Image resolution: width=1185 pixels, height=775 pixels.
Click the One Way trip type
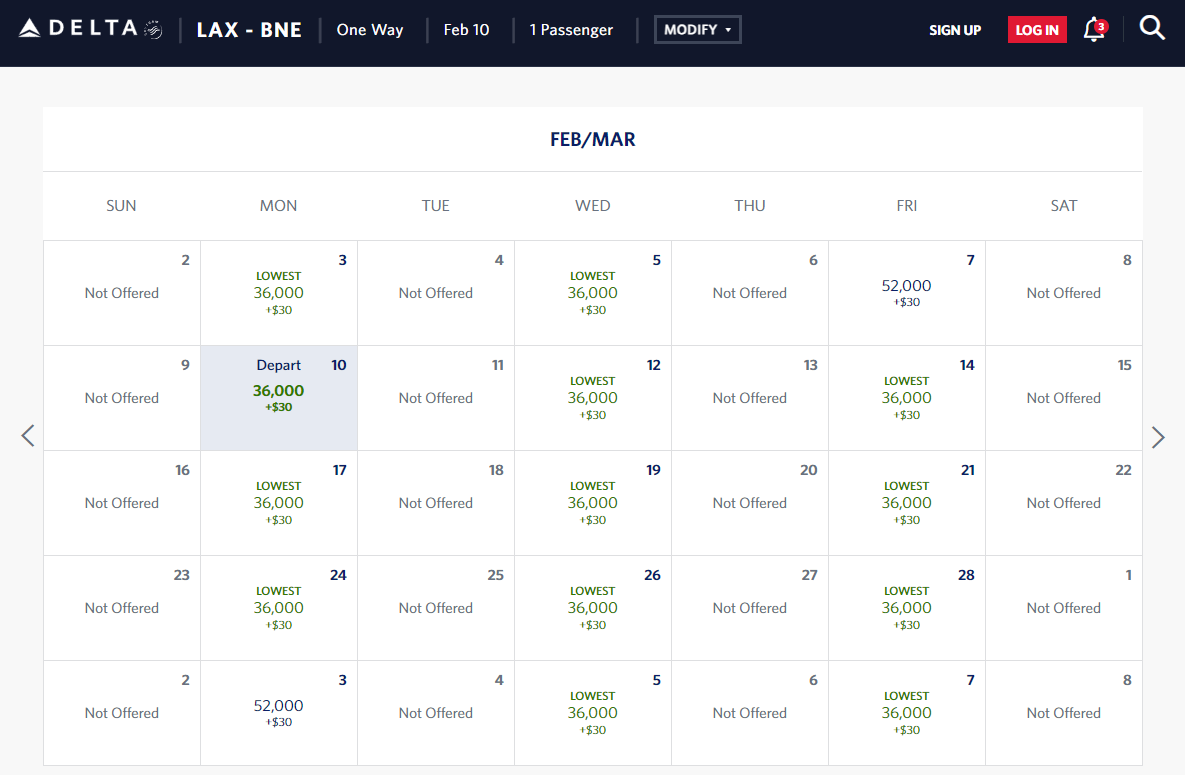(x=370, y=30)
